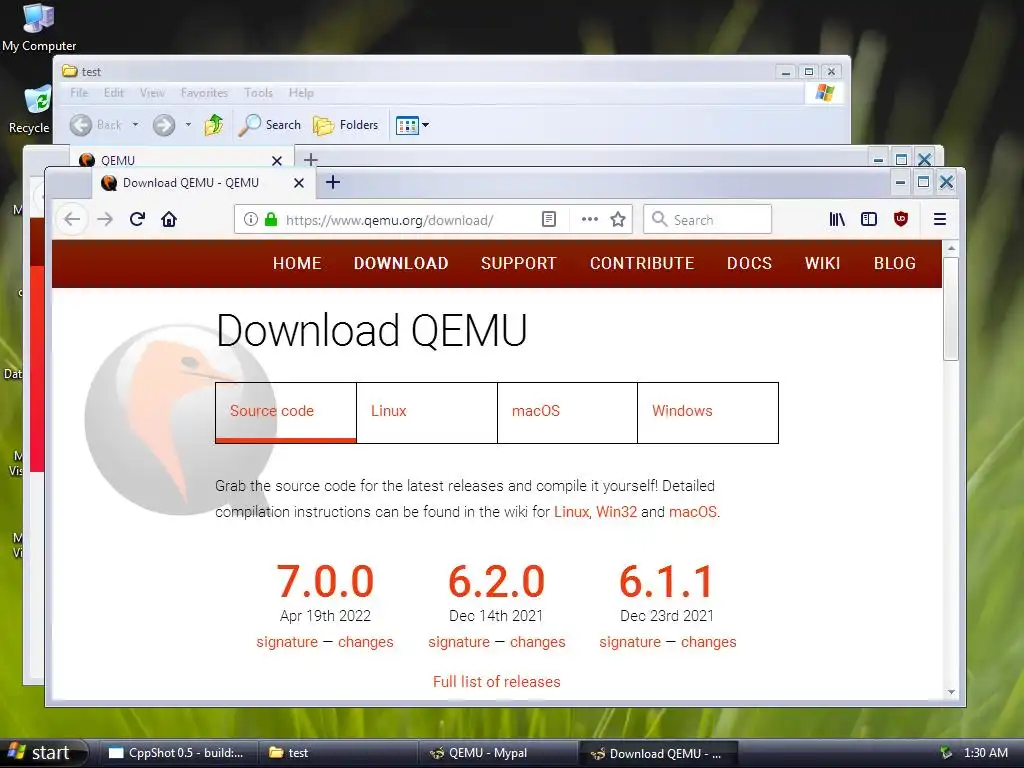
Task: Open Favorites menu in test window
Action: click(x=204, y=93)
